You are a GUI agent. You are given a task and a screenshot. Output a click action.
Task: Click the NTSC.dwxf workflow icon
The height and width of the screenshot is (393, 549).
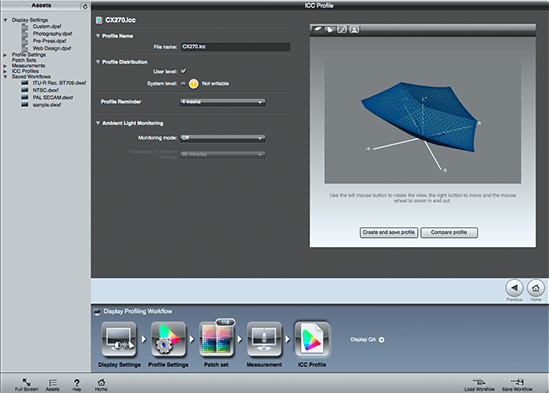(25, 90)
